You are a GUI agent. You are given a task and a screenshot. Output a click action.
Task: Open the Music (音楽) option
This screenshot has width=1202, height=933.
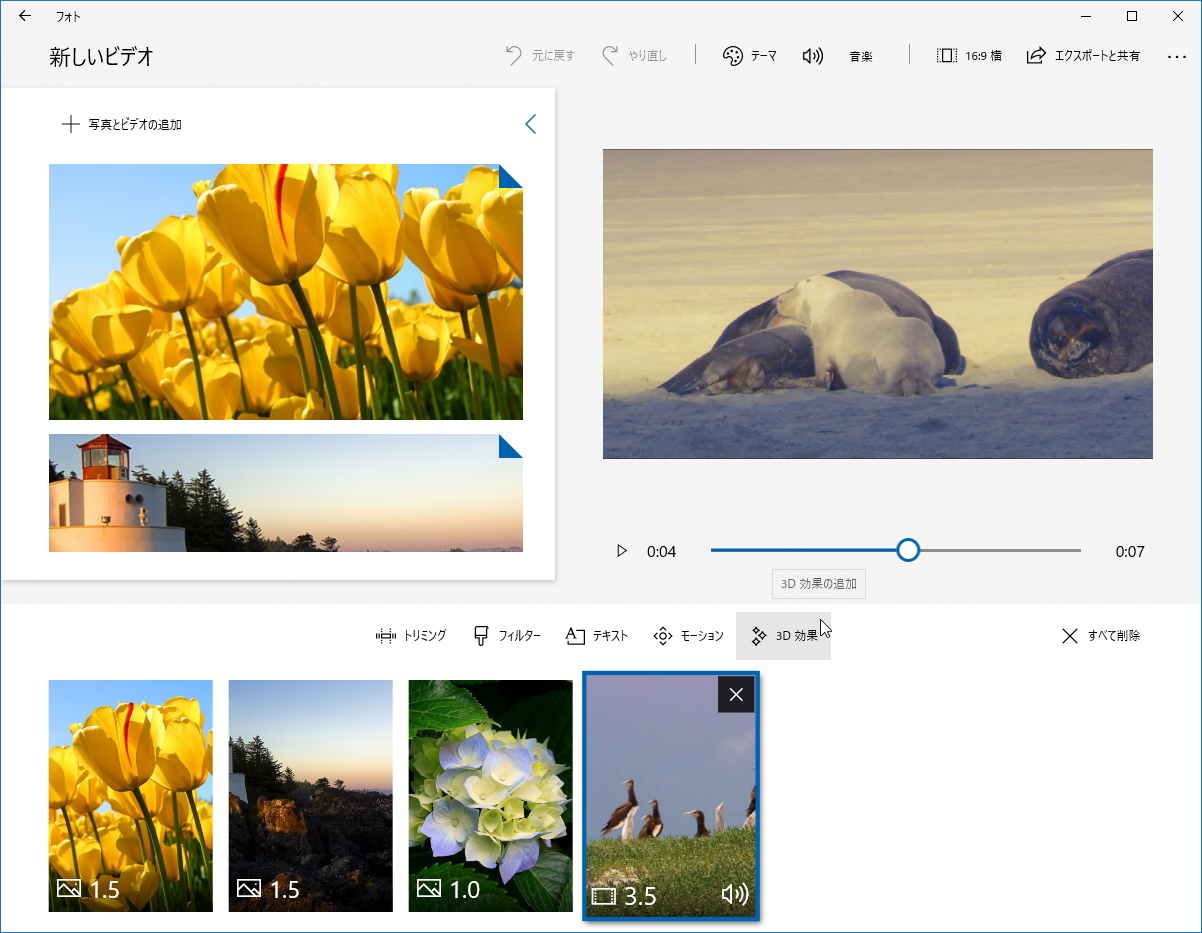pos(861,56)
